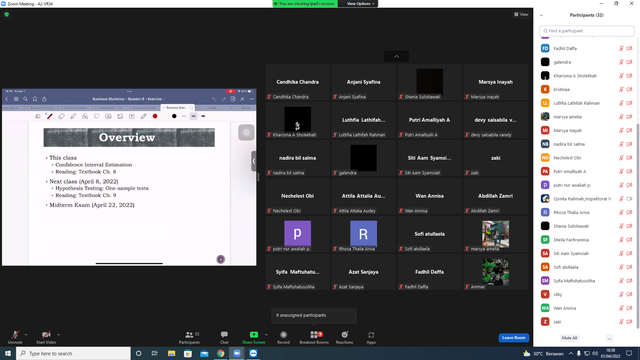Click the camera icon beside Qonita Rahmah
Image resolution: width=640 pixels, height=360 pixels.
[629, 199]
